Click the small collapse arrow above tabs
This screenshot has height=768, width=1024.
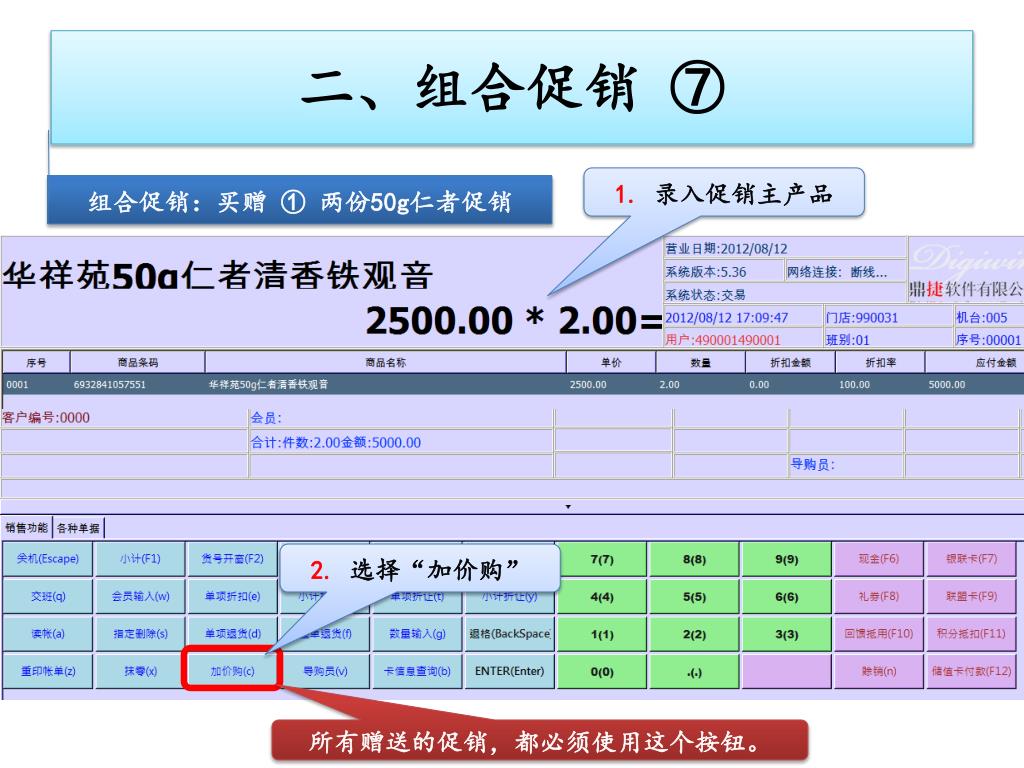pos(568,507)
